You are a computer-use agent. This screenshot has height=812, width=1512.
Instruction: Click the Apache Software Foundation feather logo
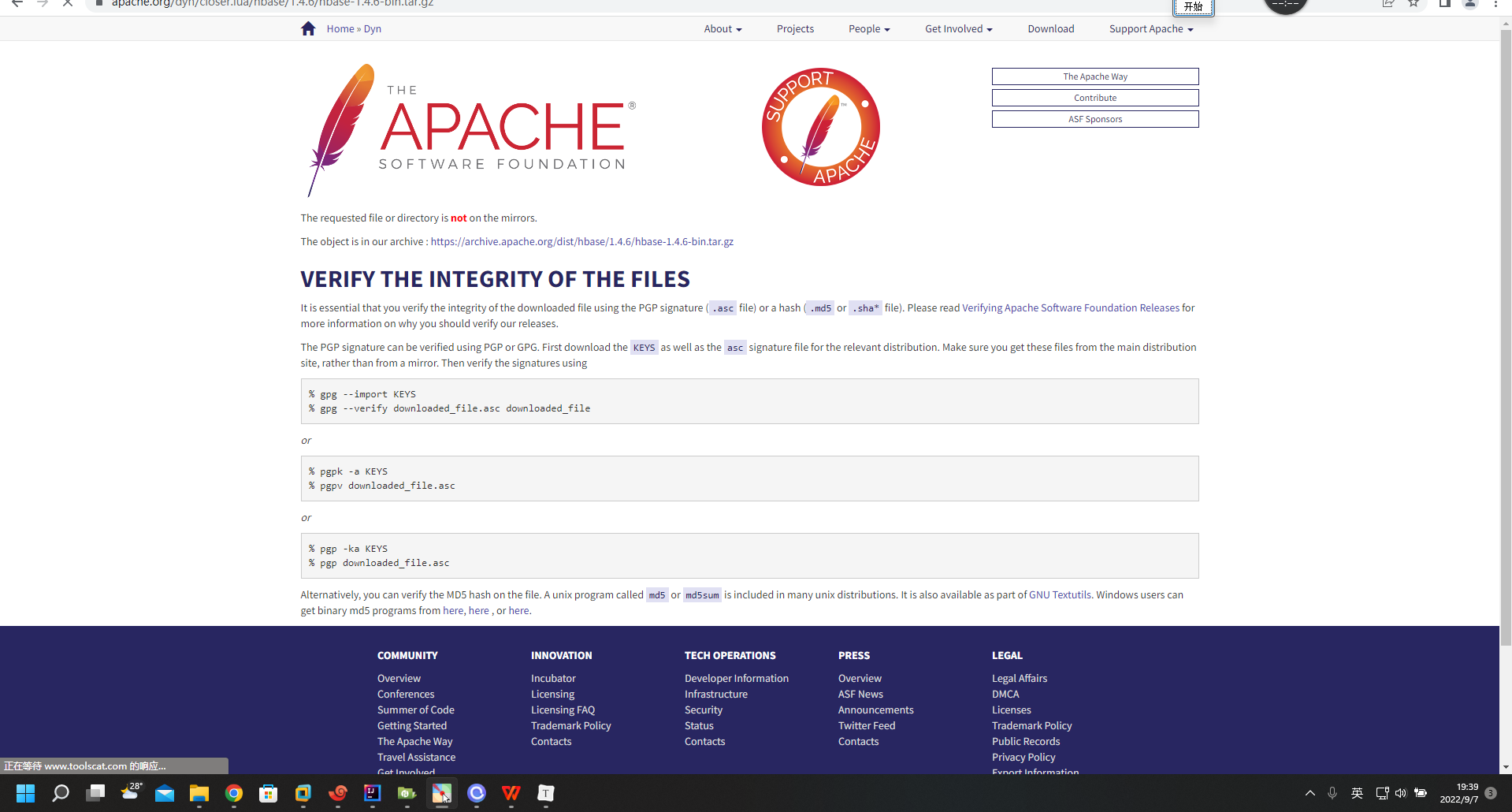(471, 131)
